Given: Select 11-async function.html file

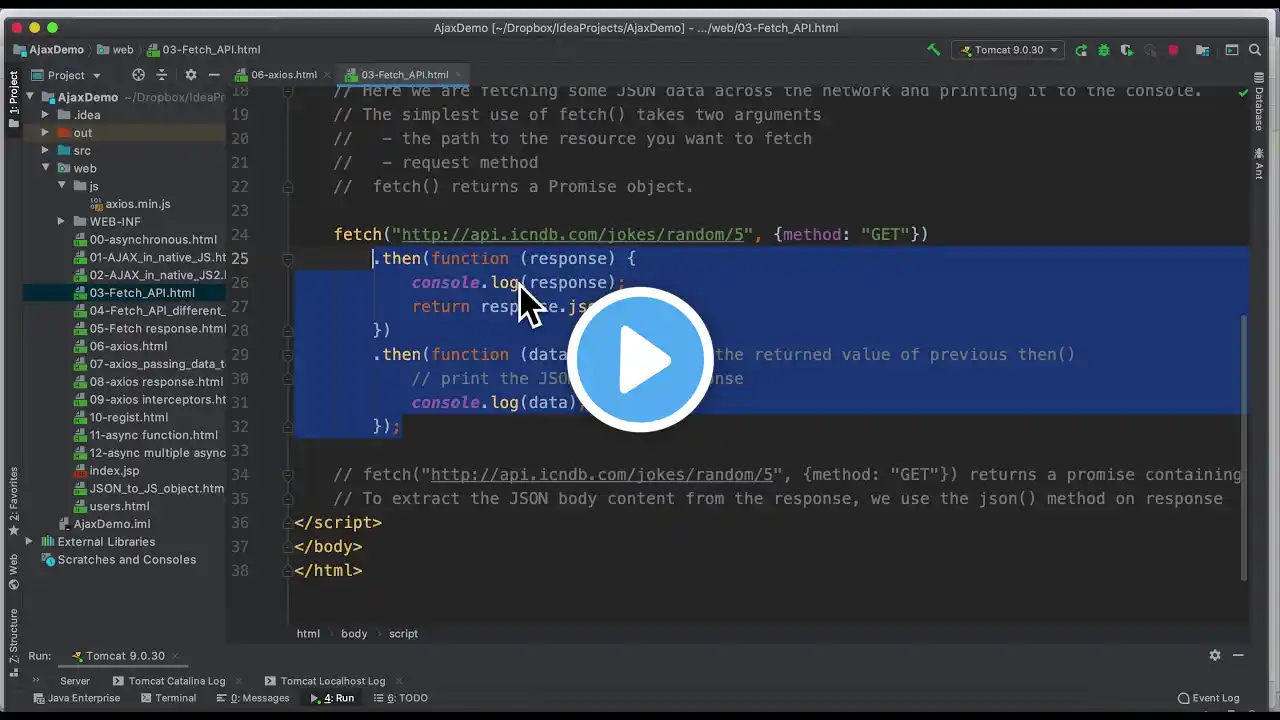Looking at the screenshot, I should (x=145, y=435).
